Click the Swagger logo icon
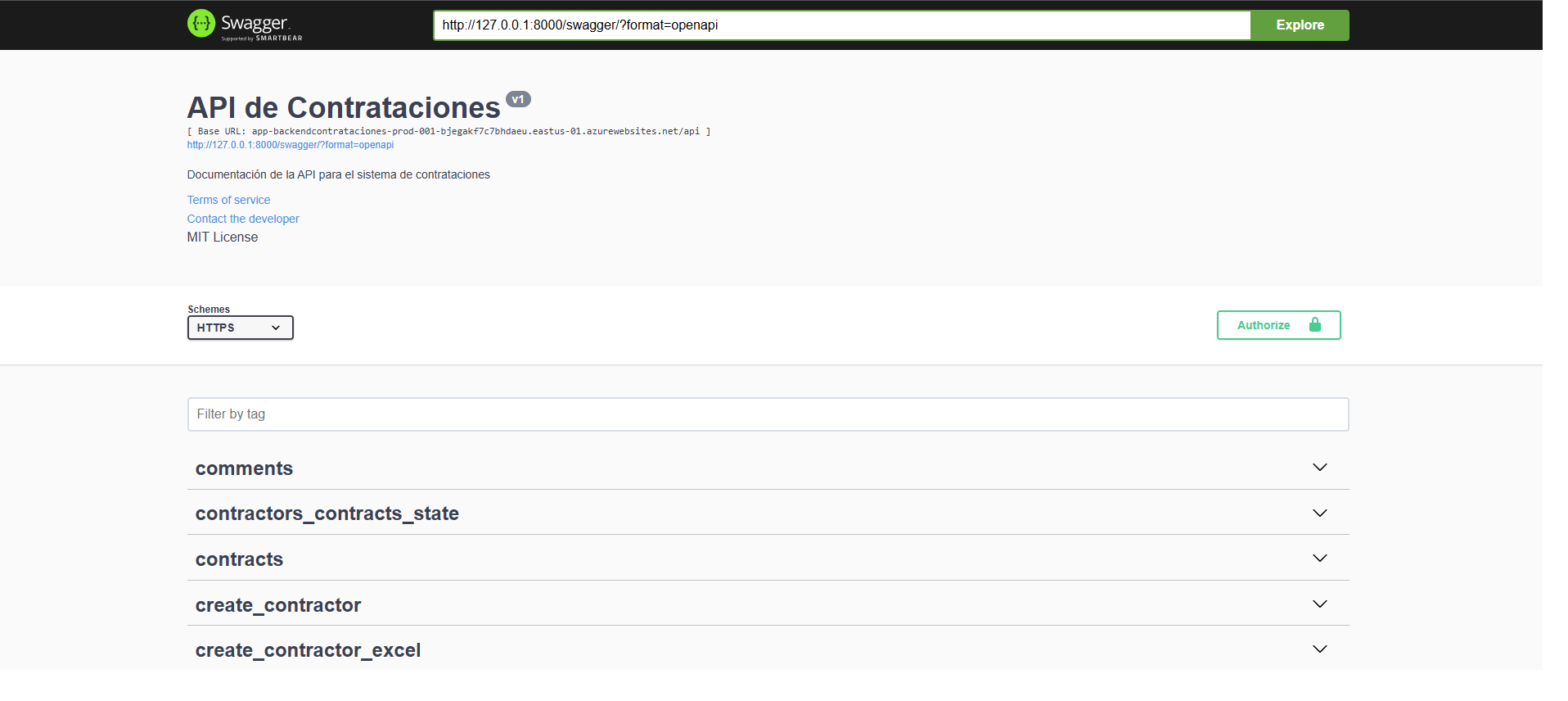The height and width of the screenshot is (701, 1568). (x=201, y=24)
